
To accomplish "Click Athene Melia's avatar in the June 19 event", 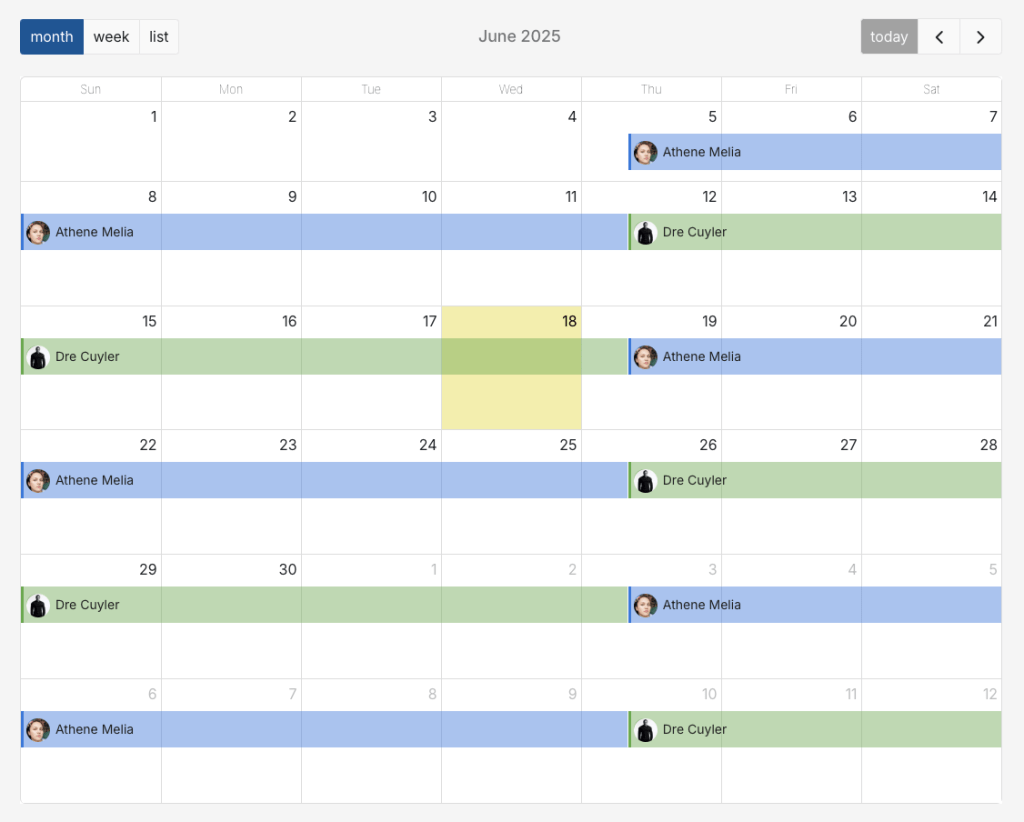I will tap(645, 356).
